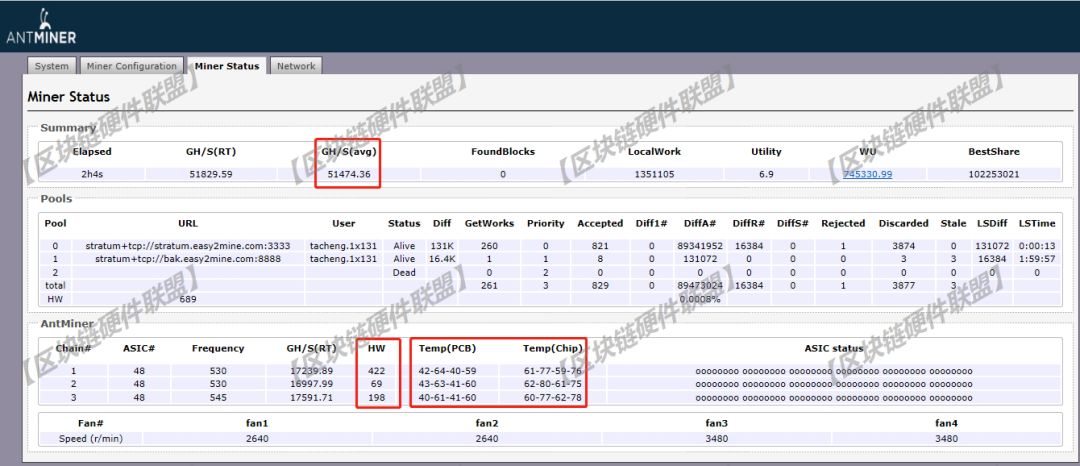Viewport: 1080px width, 466px height.
Task: Click the bak.easy2mine.com:8888 pool URL
Action: [x=187, y=259]
